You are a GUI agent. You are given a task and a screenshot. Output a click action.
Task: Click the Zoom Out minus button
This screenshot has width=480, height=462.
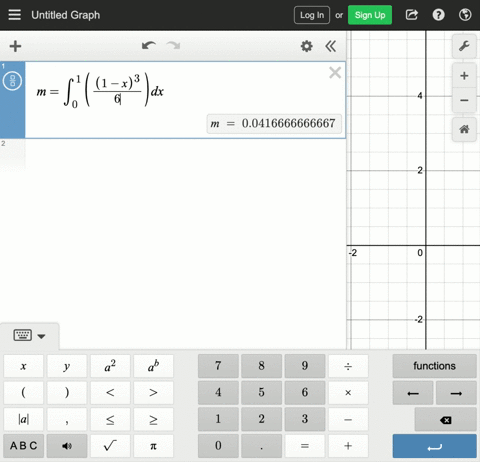464,100
